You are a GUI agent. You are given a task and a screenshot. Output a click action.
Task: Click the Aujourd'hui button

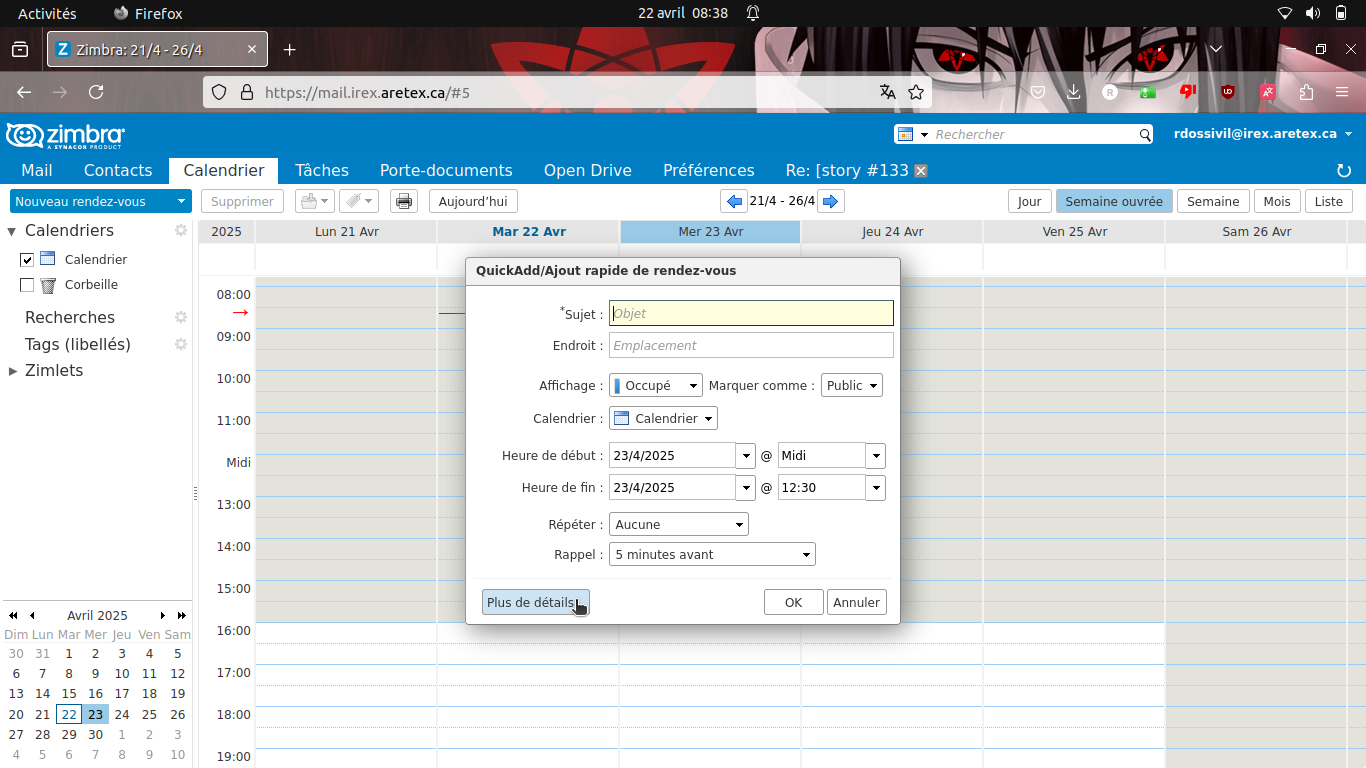click(473, 201)
